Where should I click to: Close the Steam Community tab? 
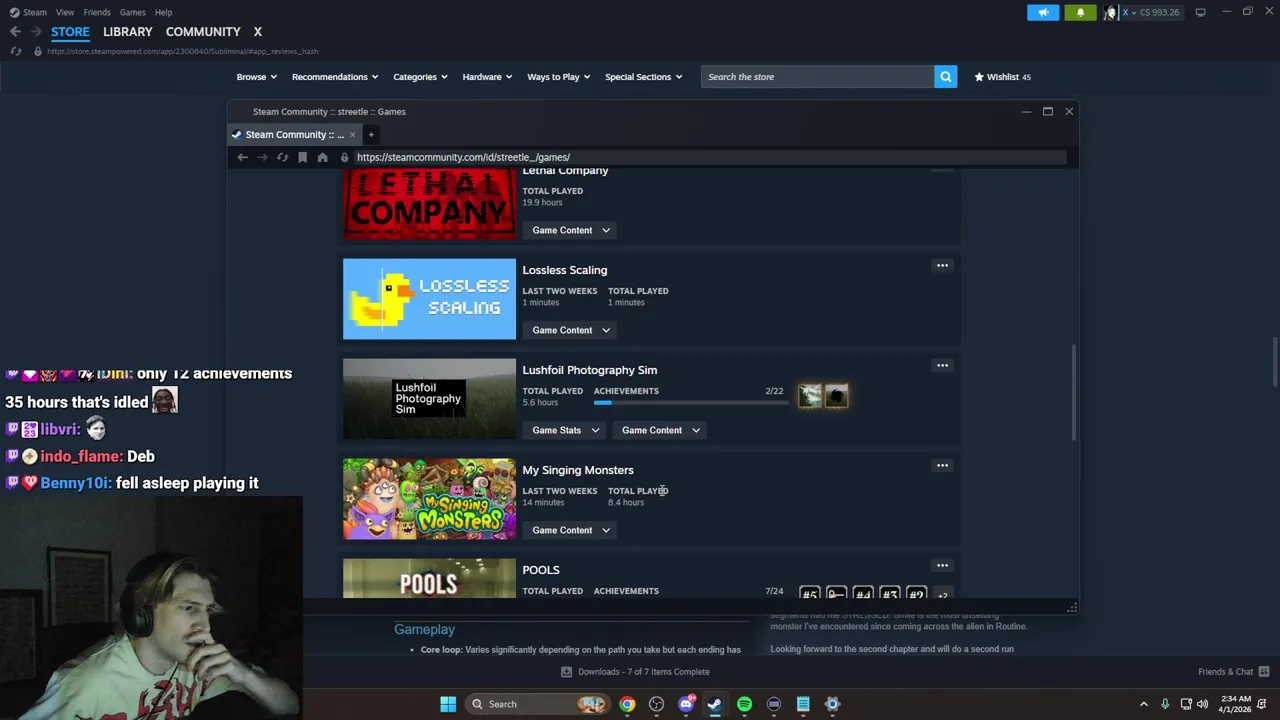[352, 134]
